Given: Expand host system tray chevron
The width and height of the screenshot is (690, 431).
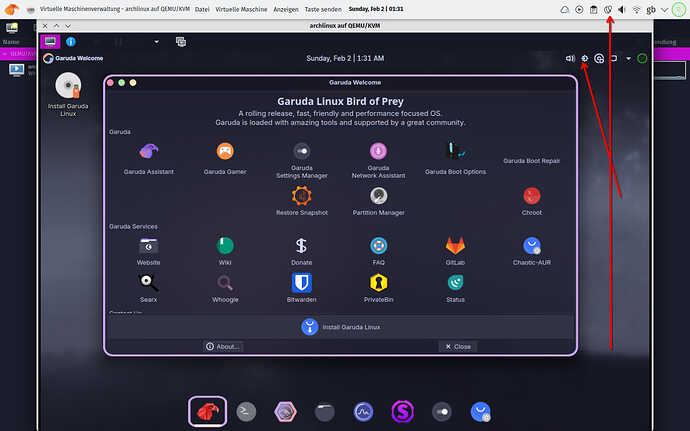Looking at the screenshot, I should (665, 10).
